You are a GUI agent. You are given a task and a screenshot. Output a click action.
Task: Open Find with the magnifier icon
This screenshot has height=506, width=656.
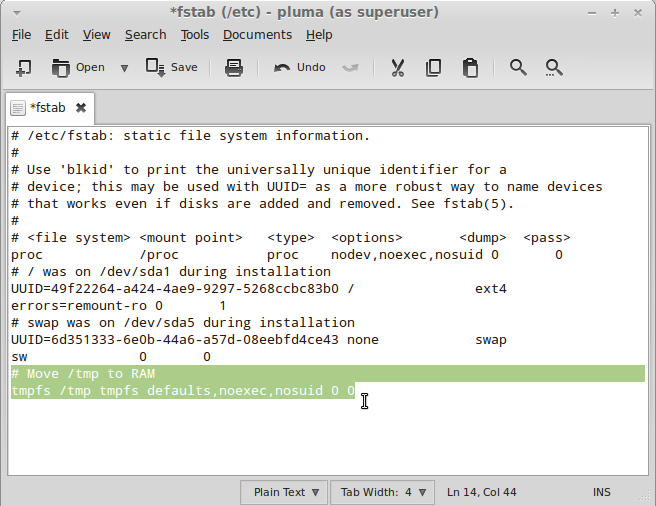(518, 67)
